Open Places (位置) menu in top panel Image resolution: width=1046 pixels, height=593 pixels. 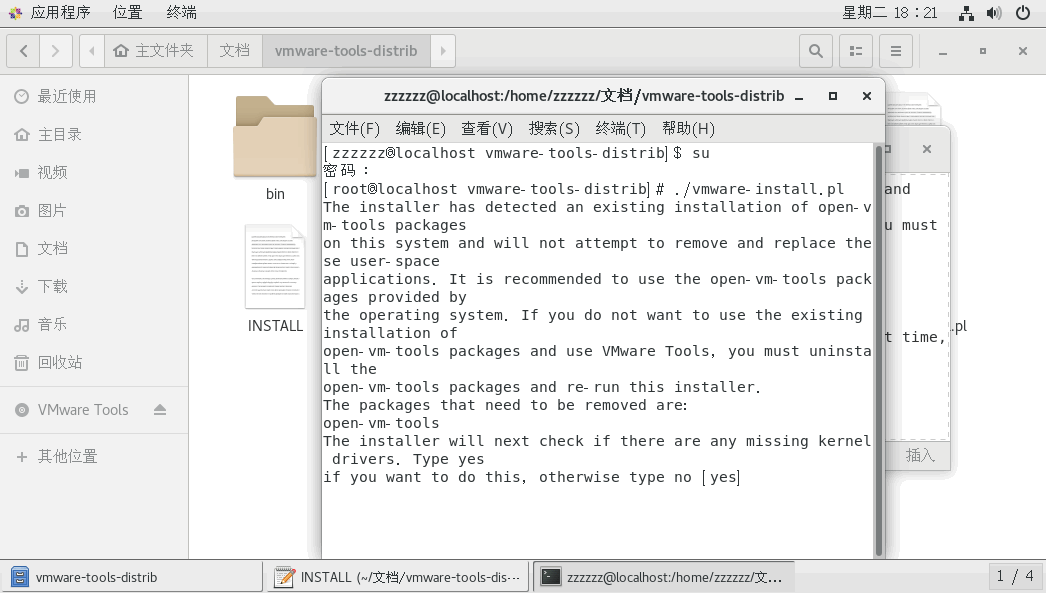click(127, 13)
